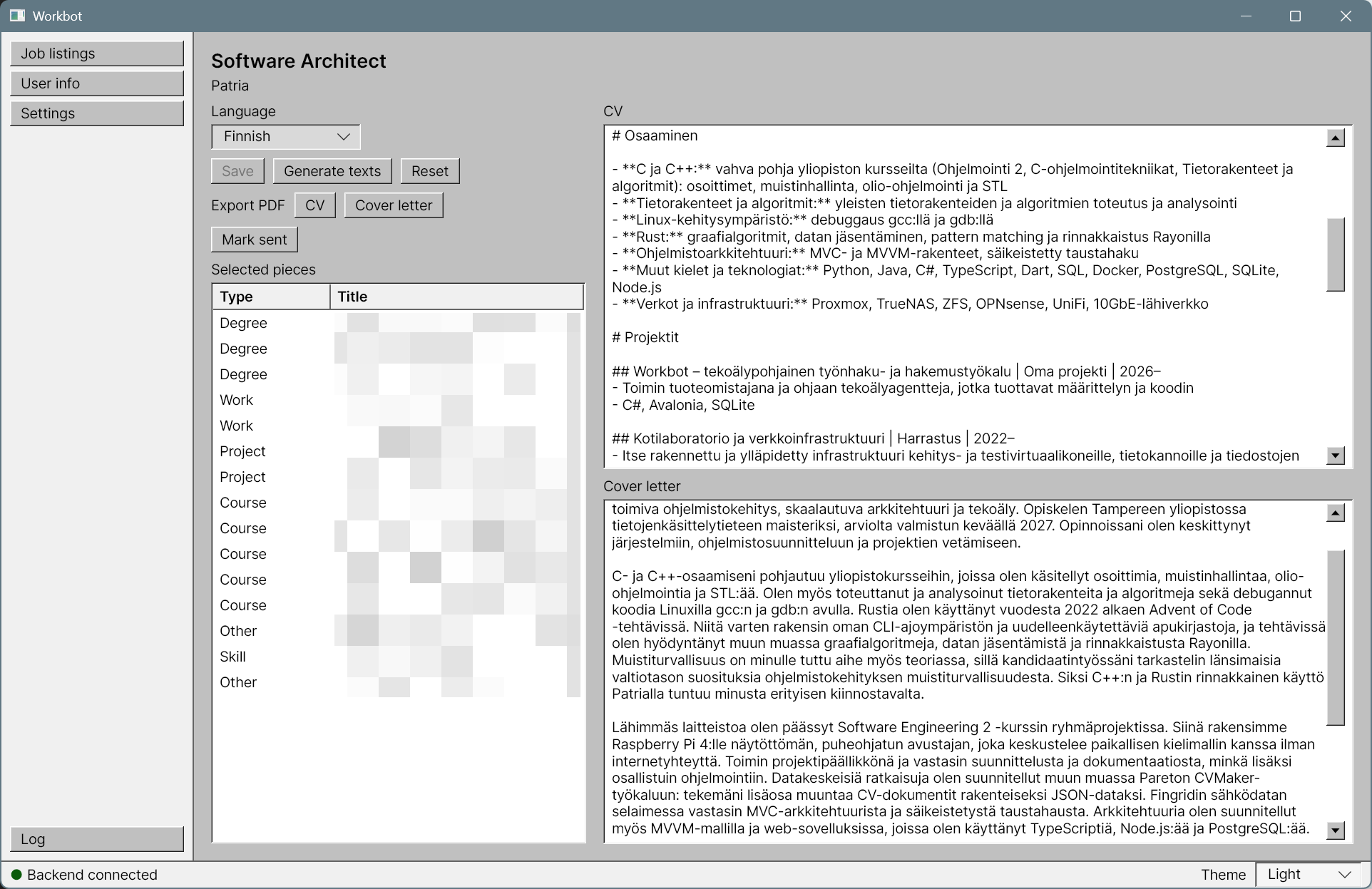Click the Generate texts button
The height and width of the screenshot is (889, 1372).
point(332,171)
